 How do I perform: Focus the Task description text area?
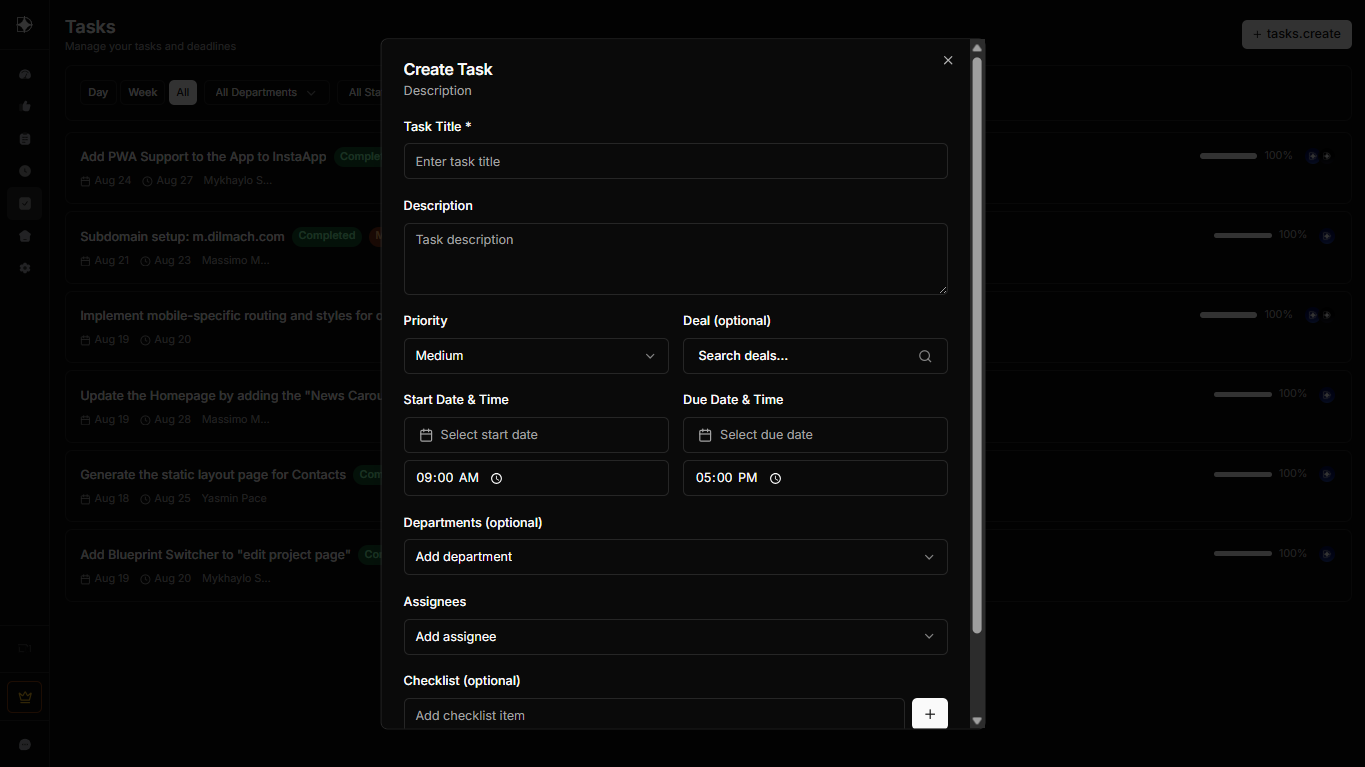tap(675, 259)
